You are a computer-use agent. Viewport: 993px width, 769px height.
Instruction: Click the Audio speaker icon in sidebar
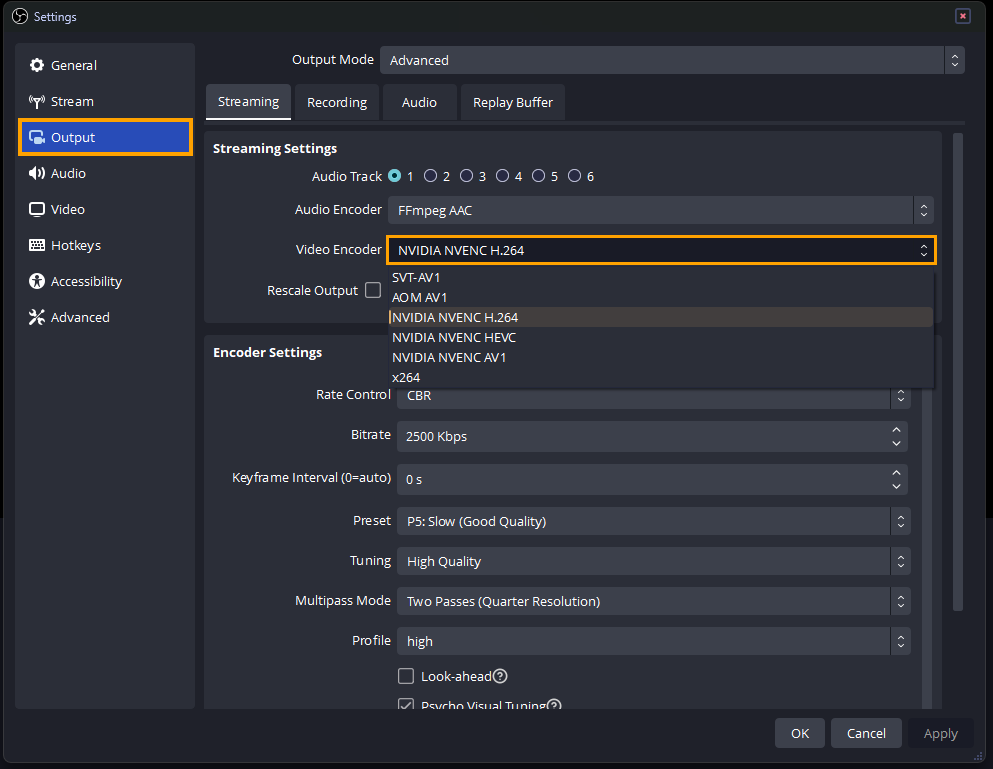(37, 174)
